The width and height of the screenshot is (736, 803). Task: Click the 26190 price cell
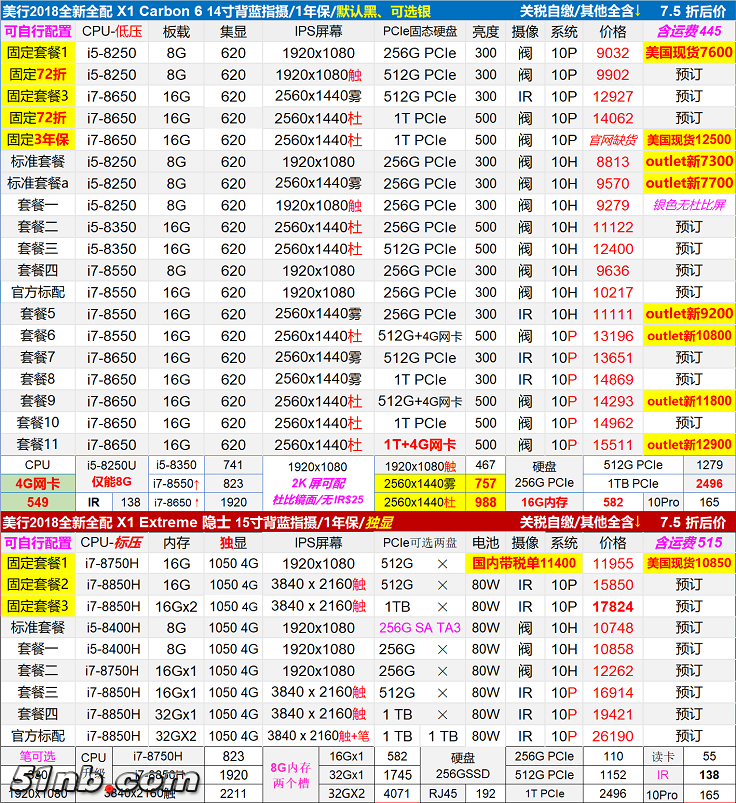coord(612,737)
